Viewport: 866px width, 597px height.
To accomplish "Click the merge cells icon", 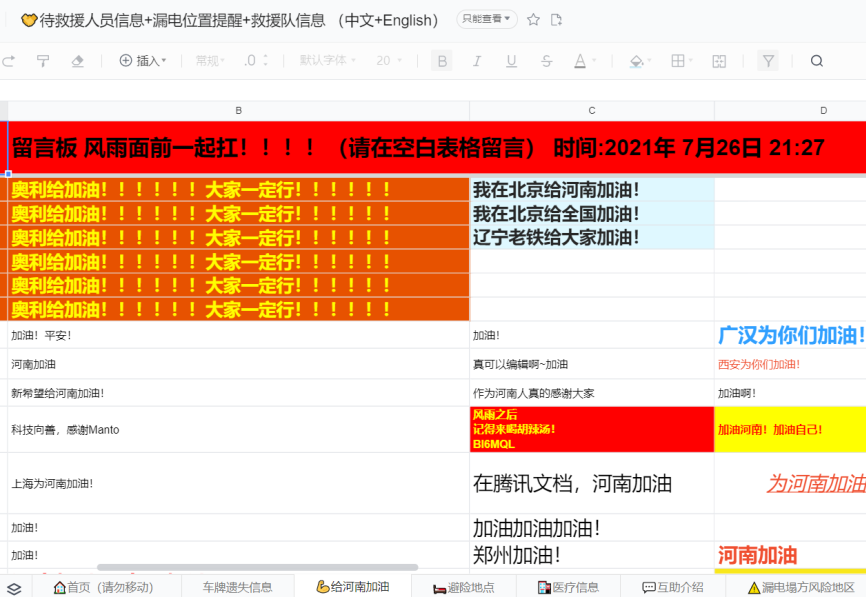I will [x=719, y=61].
